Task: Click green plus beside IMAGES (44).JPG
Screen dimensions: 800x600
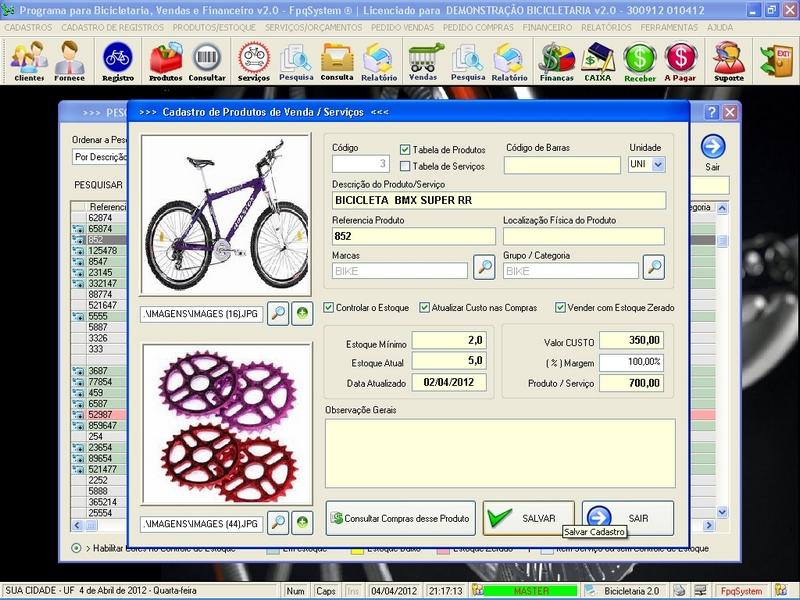Action: click(x=302, y=522)
